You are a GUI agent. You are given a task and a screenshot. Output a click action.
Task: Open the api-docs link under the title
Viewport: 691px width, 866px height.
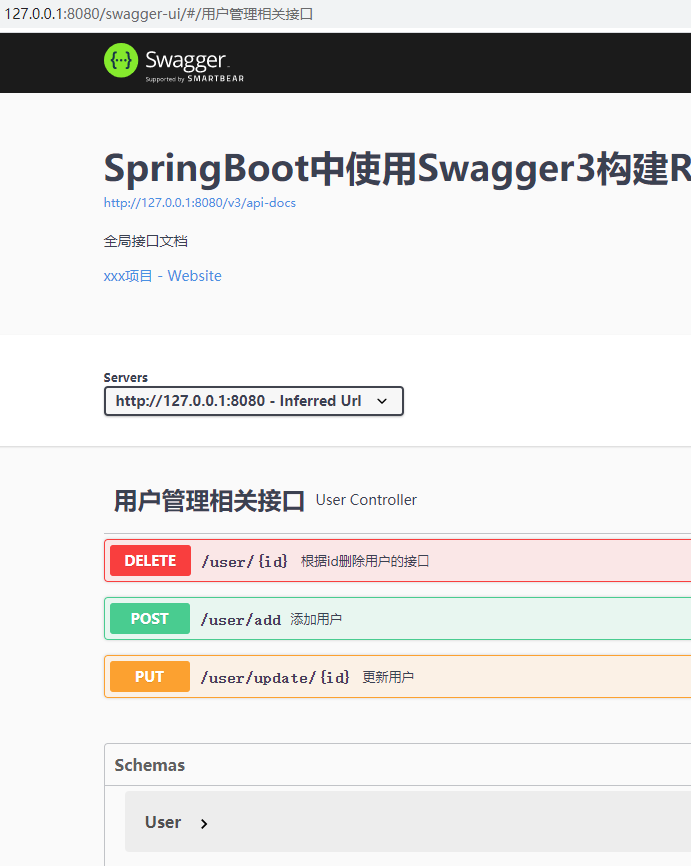[200, 203]
